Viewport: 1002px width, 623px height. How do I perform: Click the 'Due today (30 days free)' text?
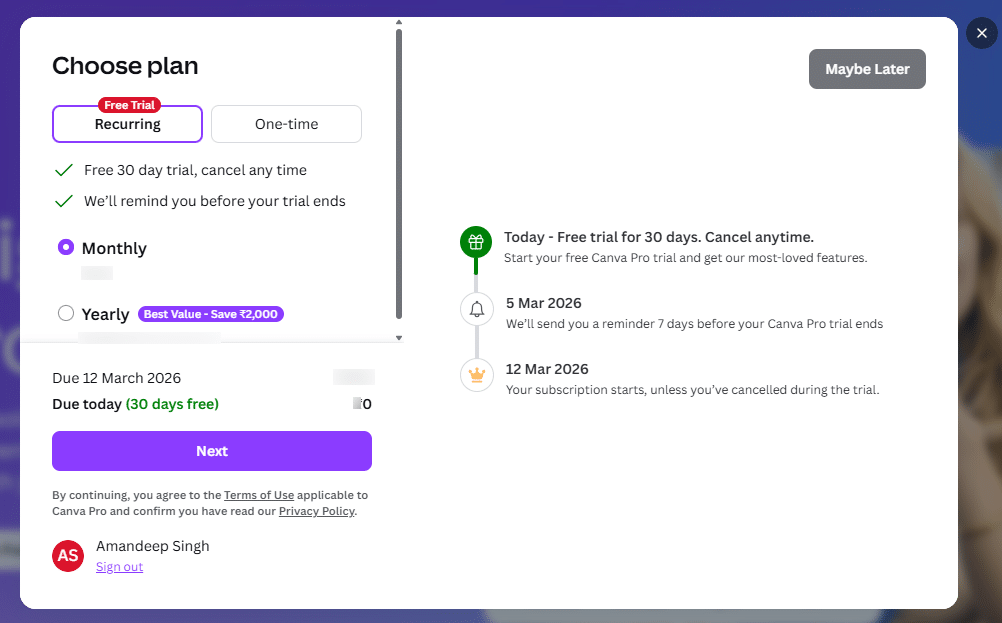tap(135, 404)
